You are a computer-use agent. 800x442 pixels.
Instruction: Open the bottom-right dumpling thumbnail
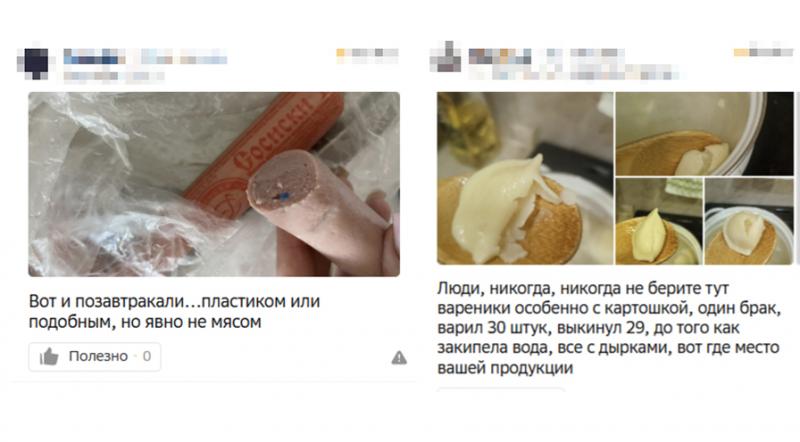[749, 221]
